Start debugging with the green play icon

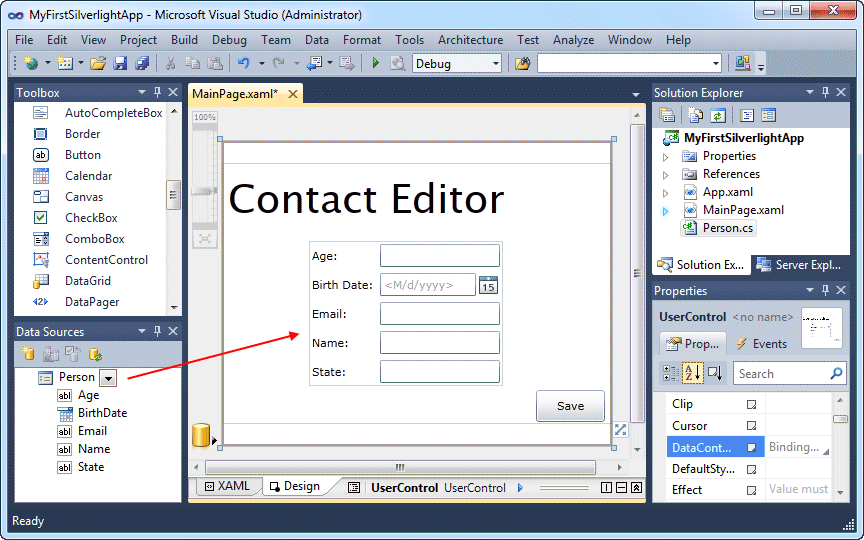[x=376, y=63]
